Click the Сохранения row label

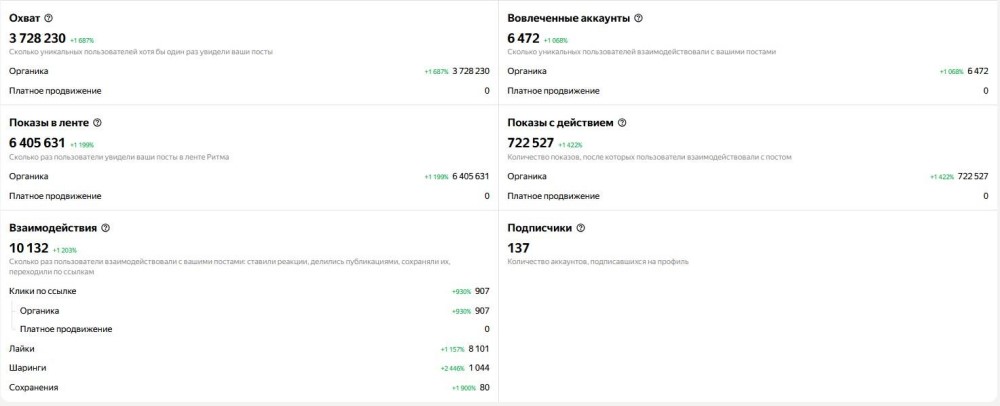tap(34, 388)
